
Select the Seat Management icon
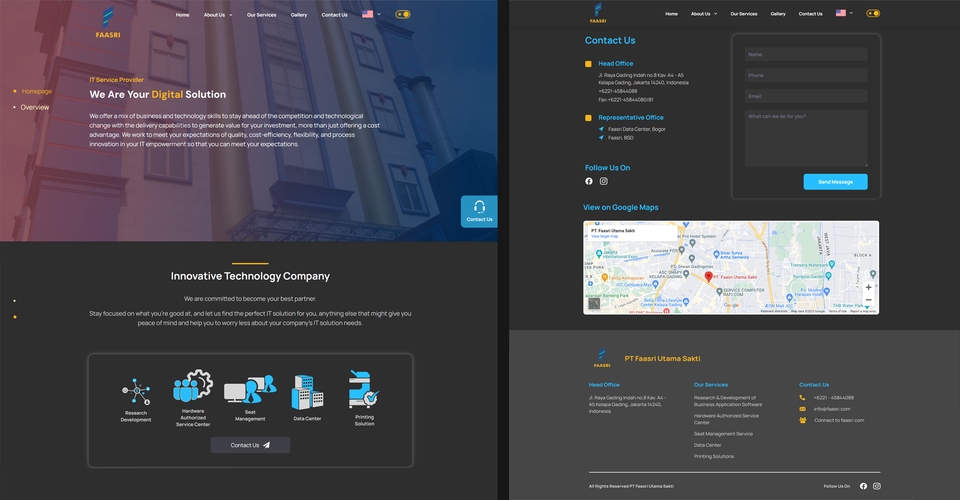(x=250, y=389)
